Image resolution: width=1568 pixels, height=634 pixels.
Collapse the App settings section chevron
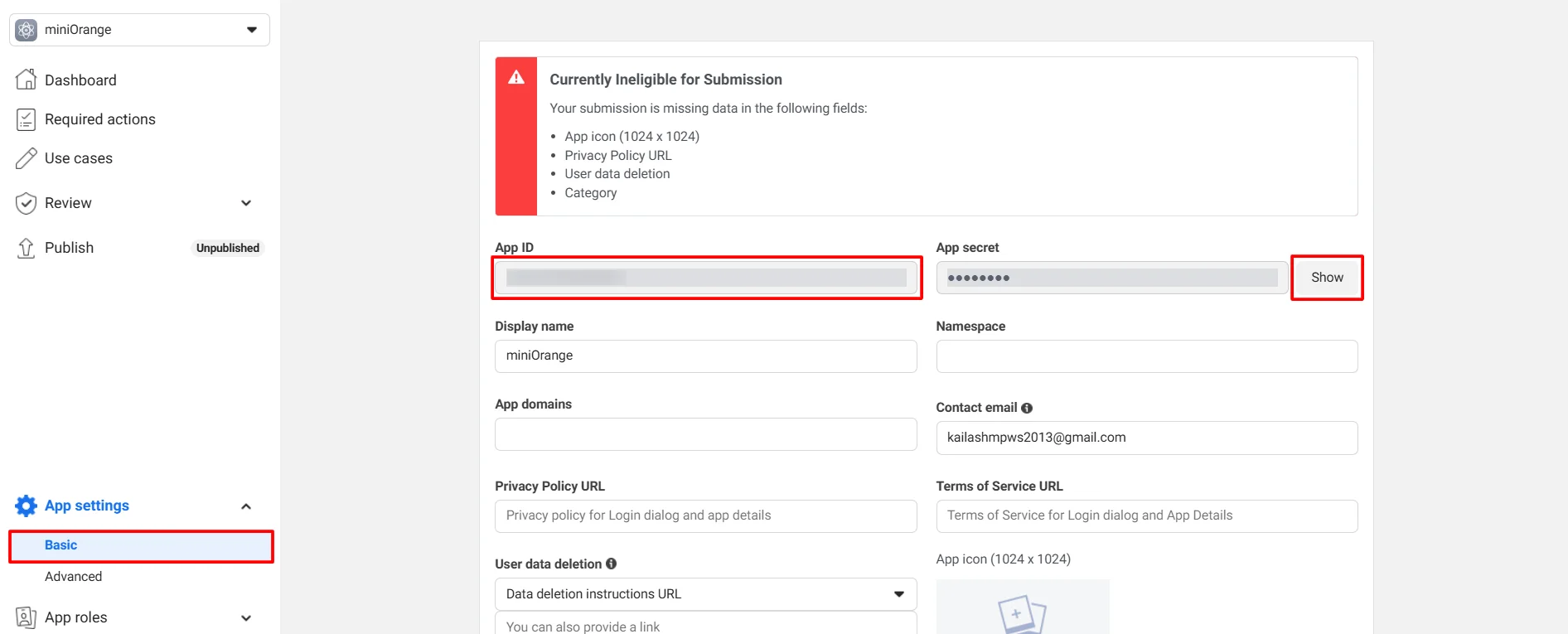click(246, 506)
